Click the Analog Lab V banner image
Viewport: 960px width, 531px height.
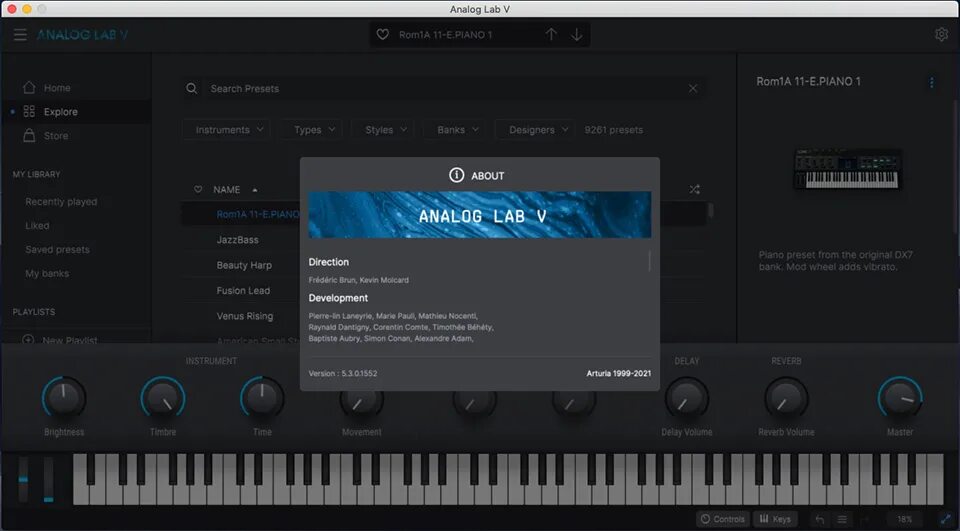click(479, 215)
